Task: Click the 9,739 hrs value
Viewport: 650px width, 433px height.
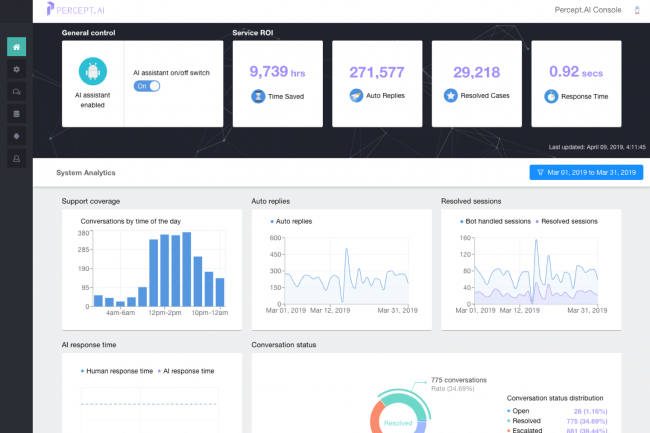Action: (x=277, y=72)
